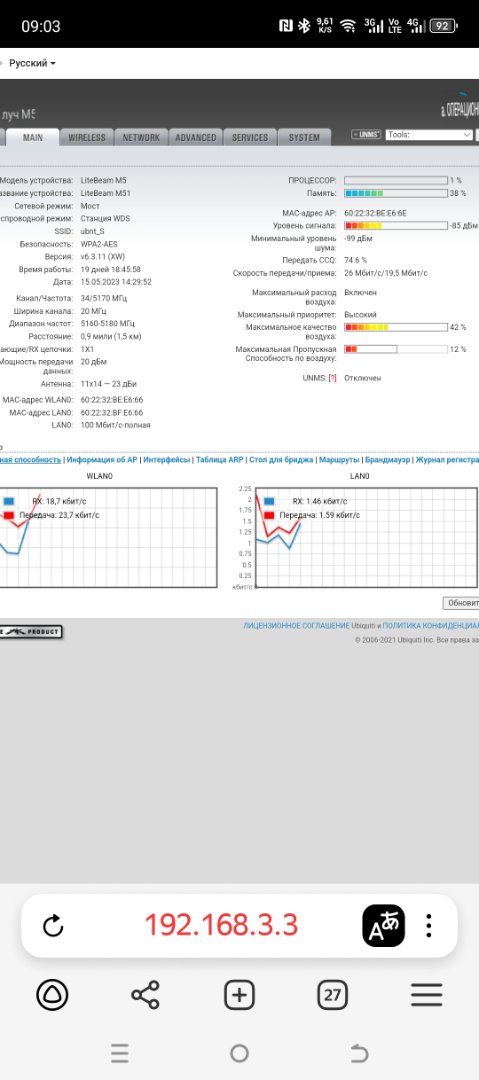
Task: Open the Информация об AP link
Action: point(102,459)
